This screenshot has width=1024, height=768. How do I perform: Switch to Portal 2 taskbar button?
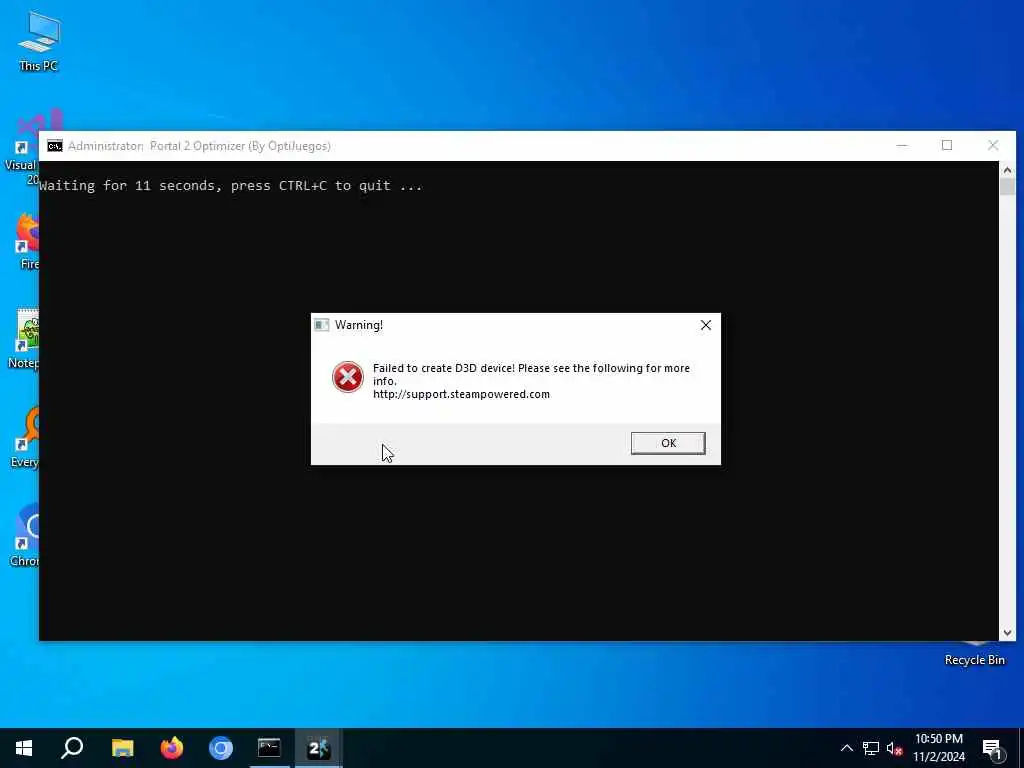click(x=318, y=748)
